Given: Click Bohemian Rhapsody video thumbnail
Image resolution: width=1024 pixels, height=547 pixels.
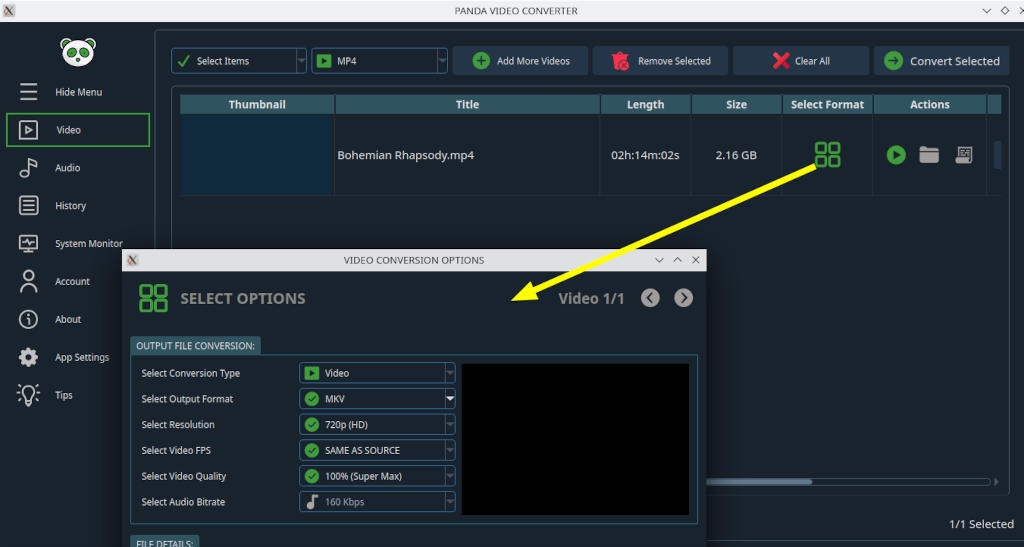Looking at the screenshot, I should point(257,155).
